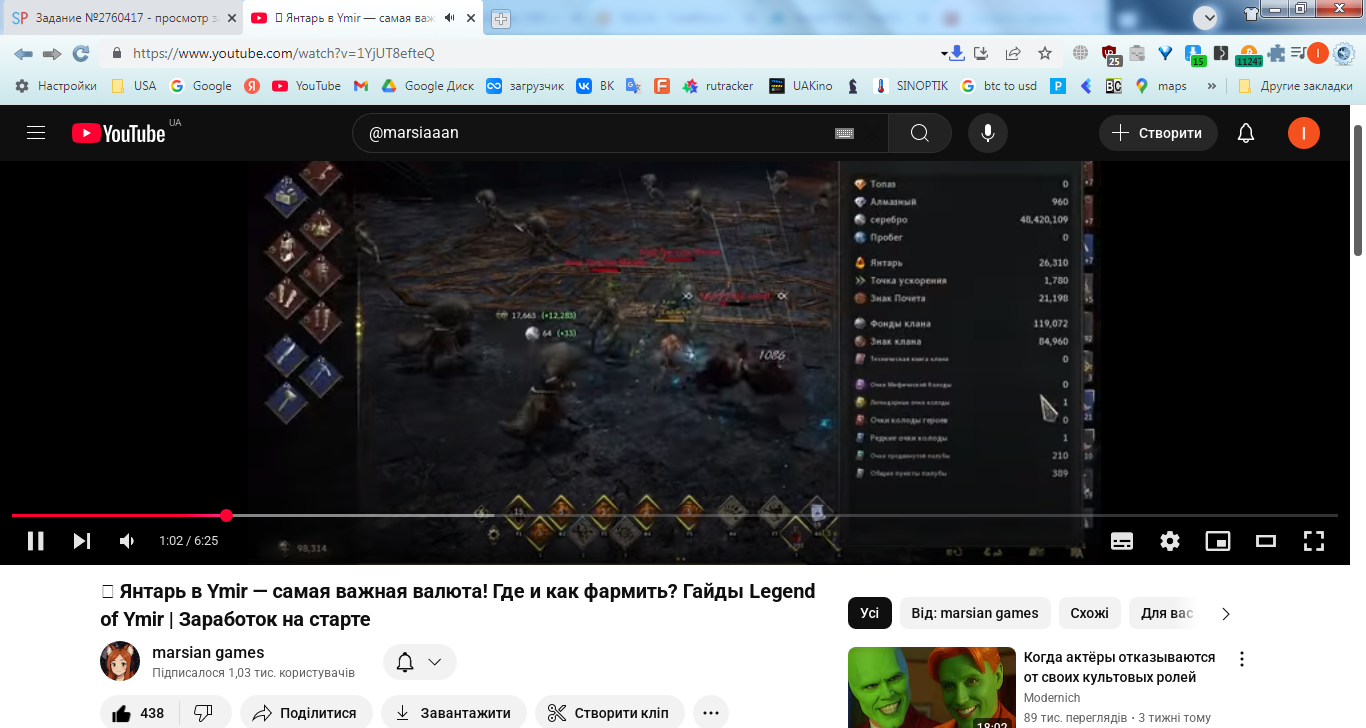Screen dimensions: 1366x728
Task: Open options menu for Modernich video
Action: point(1242,659)
